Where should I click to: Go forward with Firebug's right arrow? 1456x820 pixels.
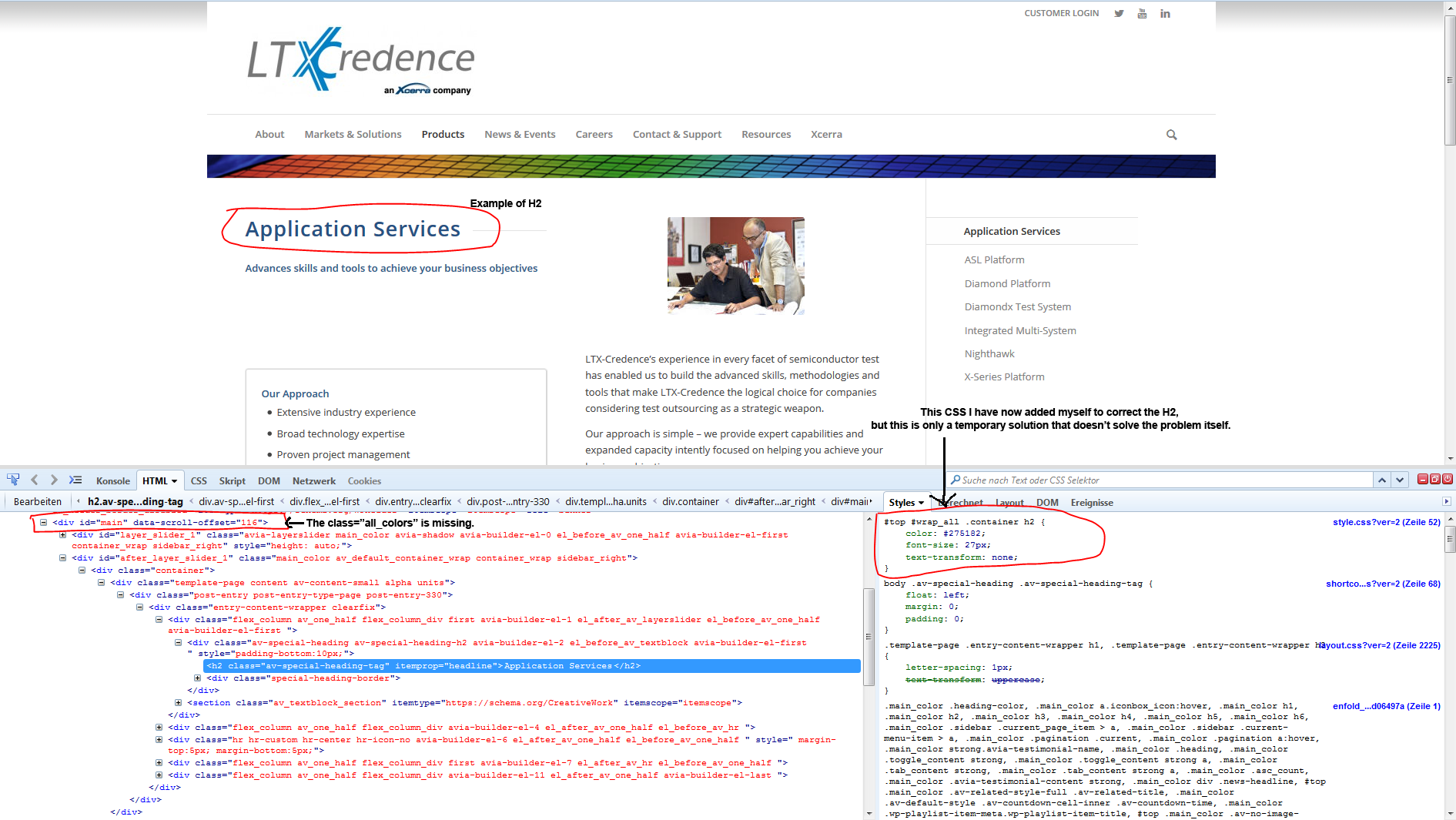54,480
